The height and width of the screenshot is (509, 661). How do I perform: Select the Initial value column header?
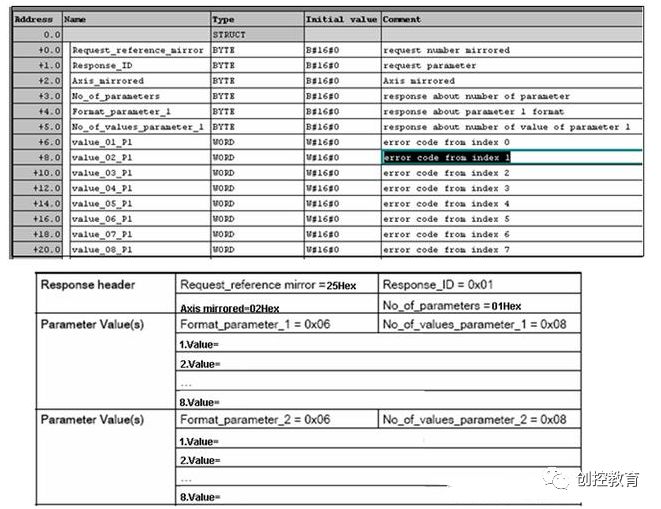point(343,19)
